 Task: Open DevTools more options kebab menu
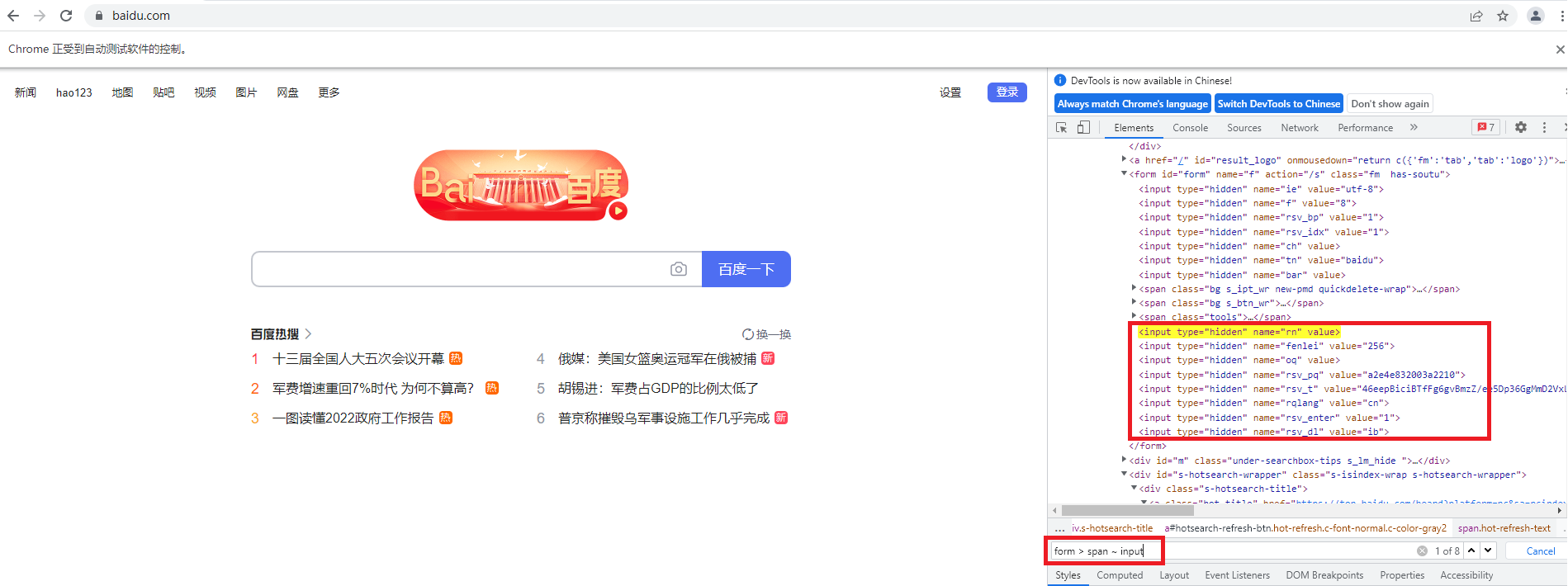[x=1544, y=127]
